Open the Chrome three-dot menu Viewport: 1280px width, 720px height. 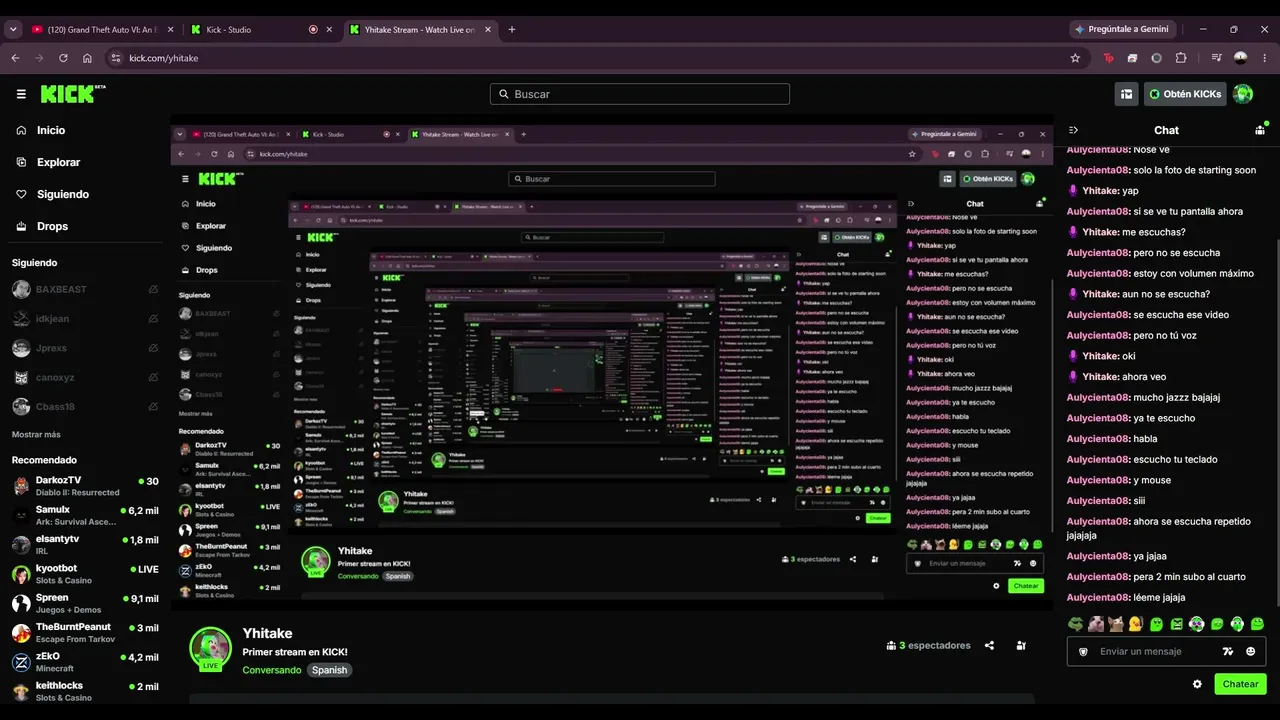(1265, 58)
